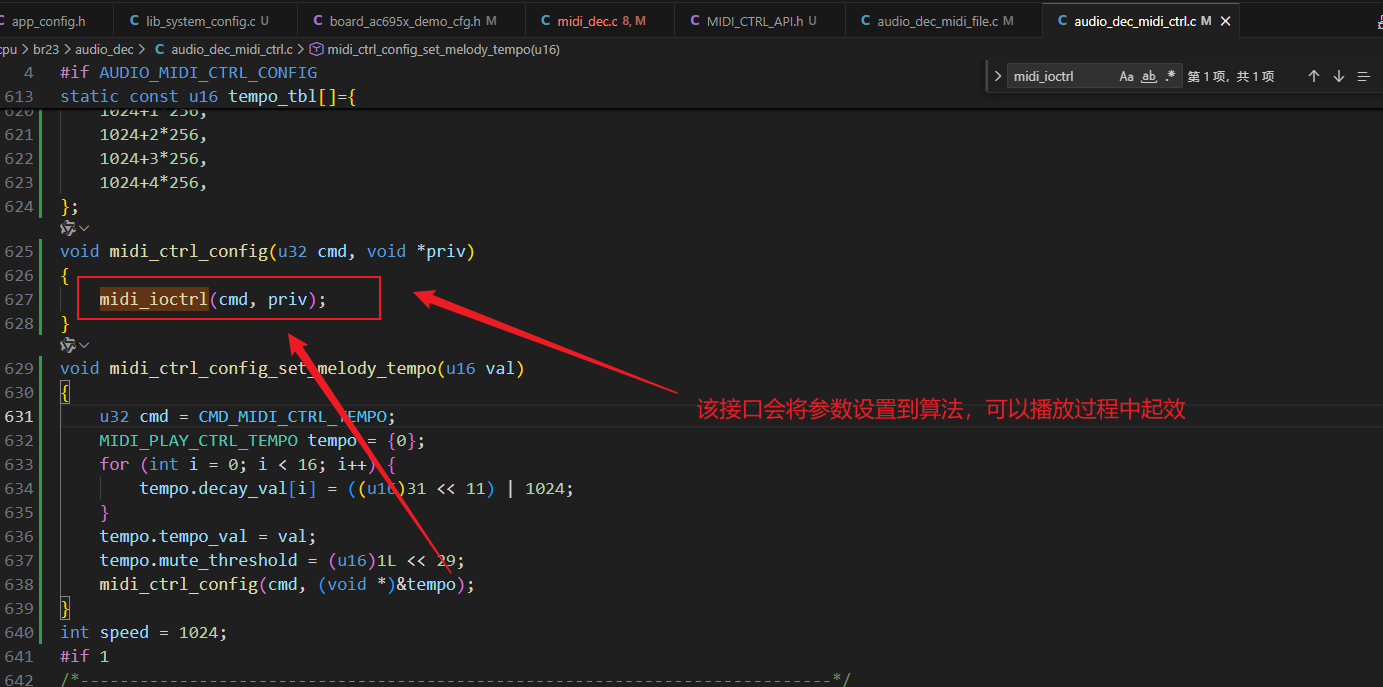This screenshot has height=687, width=1383.
Task: Open midi_ctrl_config_set_melody_tempo breadcrumb symbol
Action: 443,49
